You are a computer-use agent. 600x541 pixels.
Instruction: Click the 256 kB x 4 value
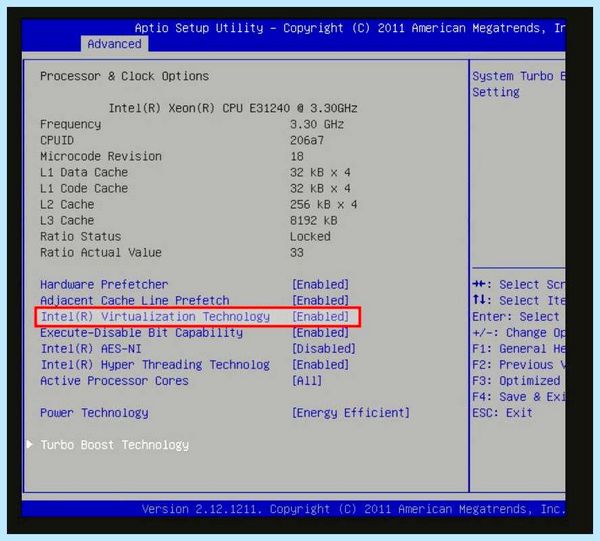pyautogui.click(x=324, y=205)
